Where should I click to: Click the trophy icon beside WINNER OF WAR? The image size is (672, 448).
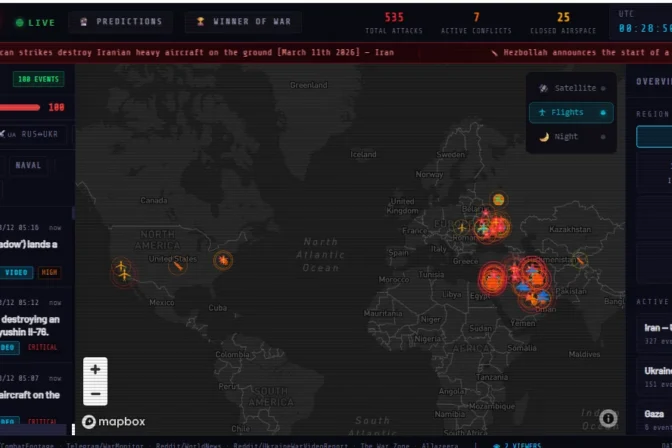(200, 21)
